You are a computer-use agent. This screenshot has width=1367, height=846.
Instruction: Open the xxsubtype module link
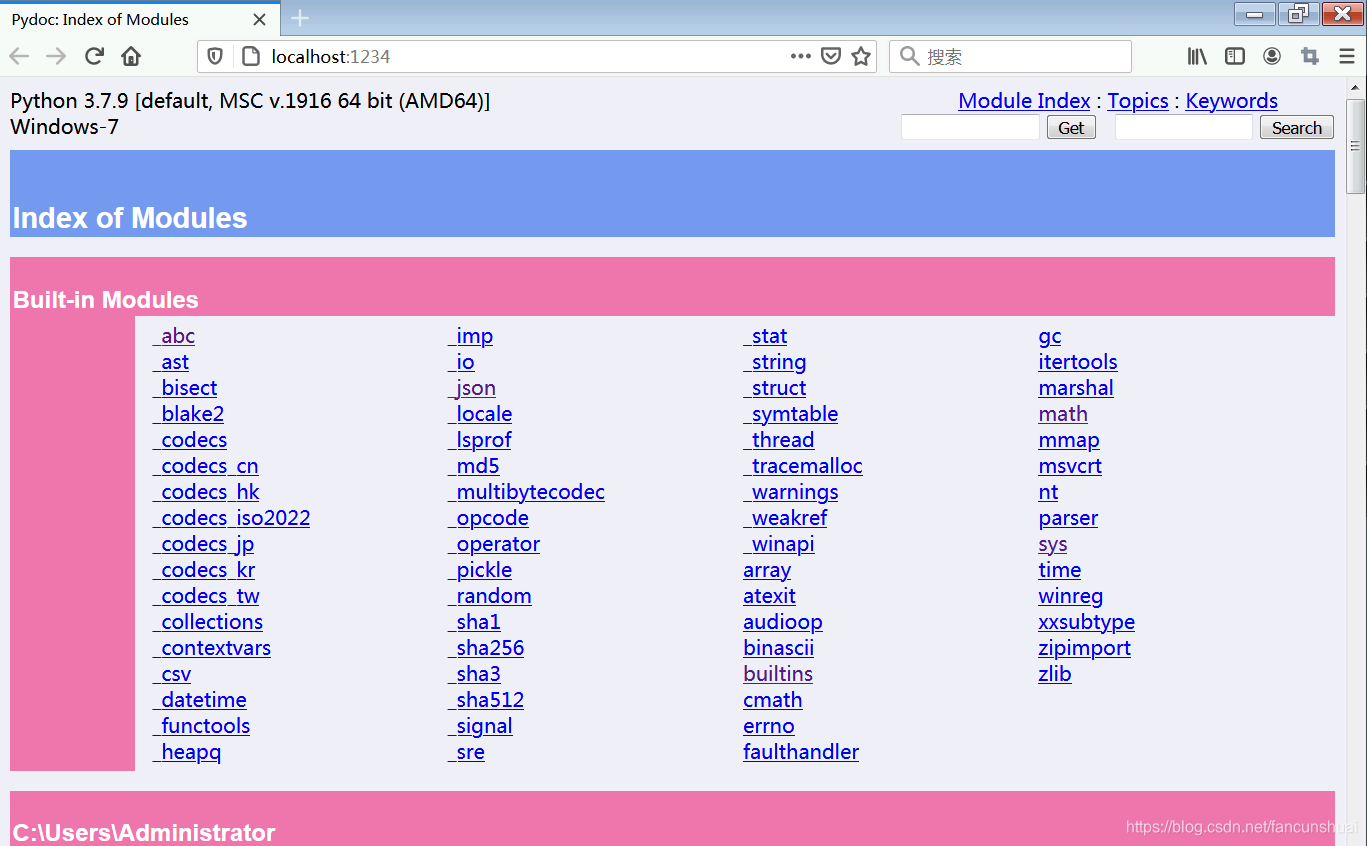pos(1086,622)
